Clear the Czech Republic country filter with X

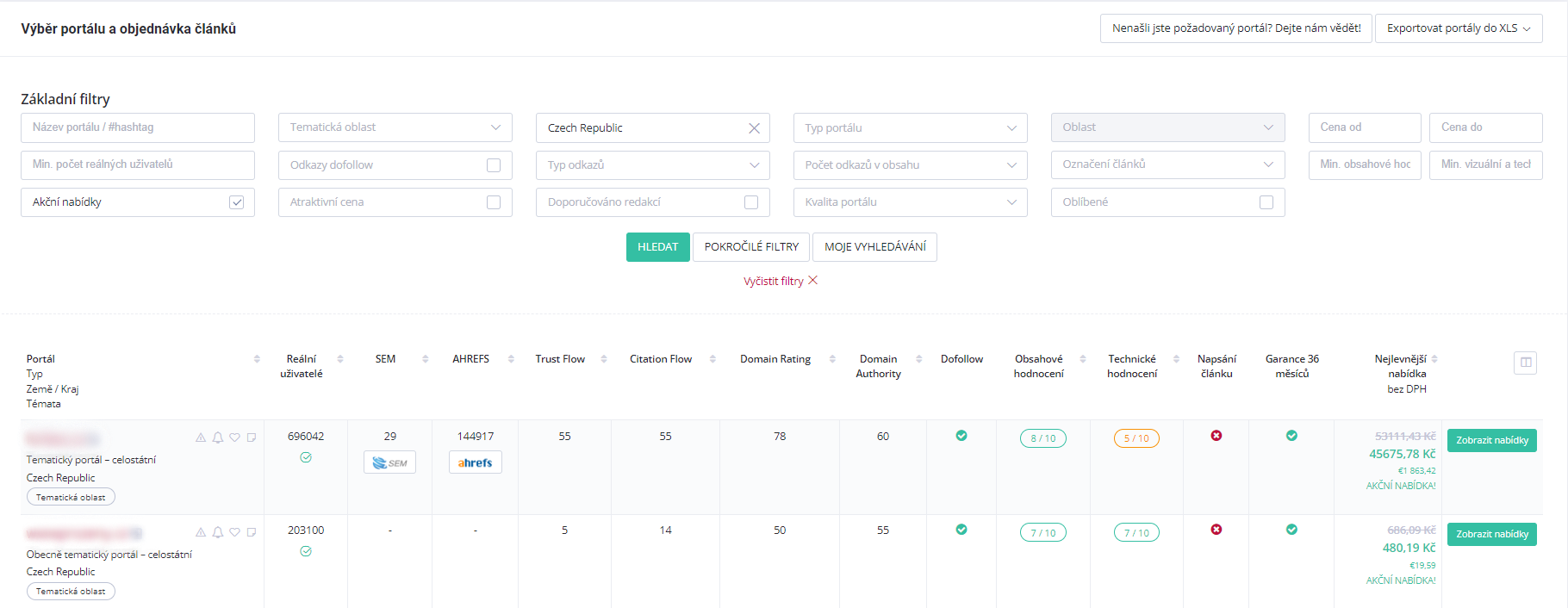pyautogui.click(x=754, y=128)
